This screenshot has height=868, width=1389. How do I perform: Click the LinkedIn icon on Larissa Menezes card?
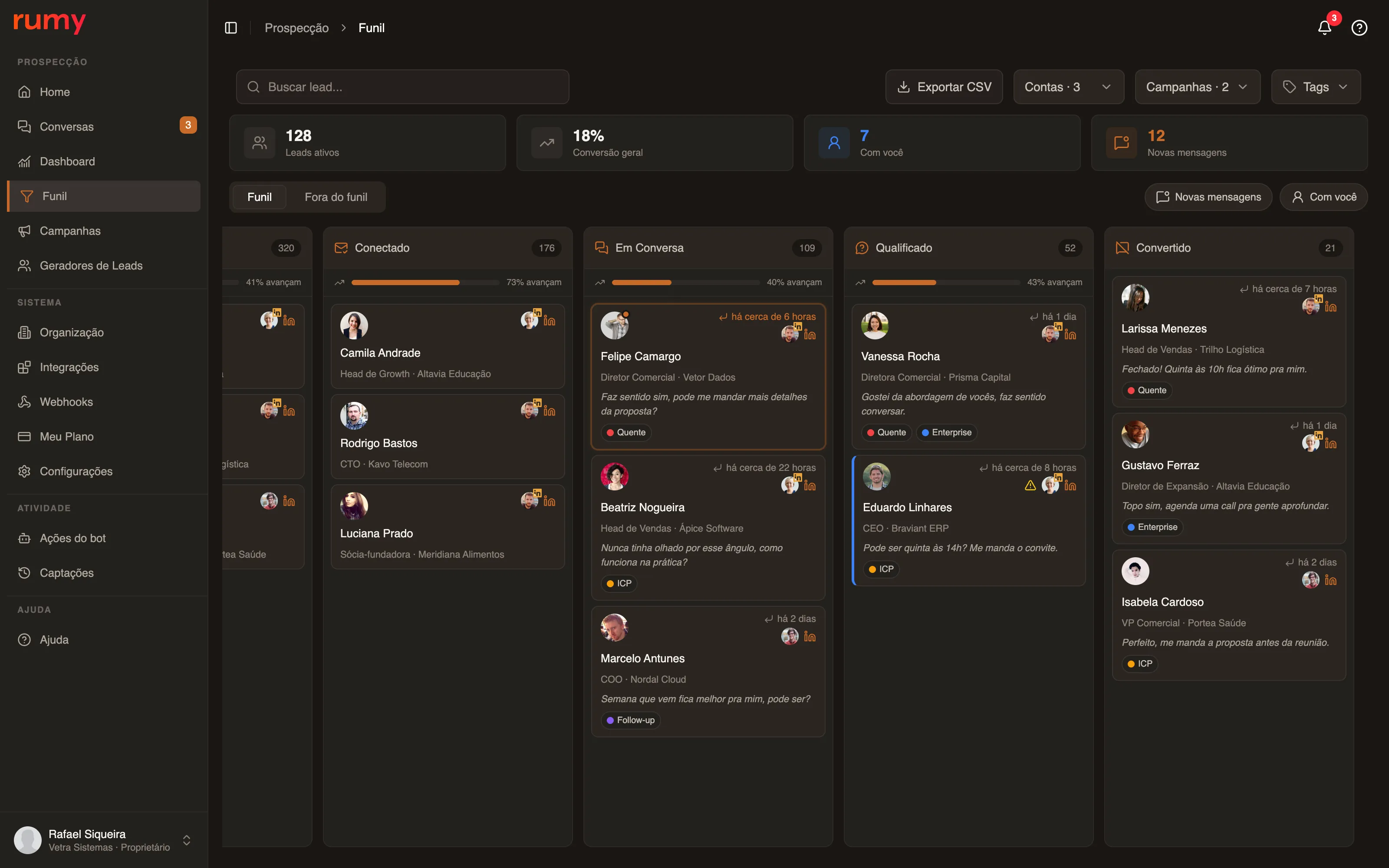point(1330,306)
